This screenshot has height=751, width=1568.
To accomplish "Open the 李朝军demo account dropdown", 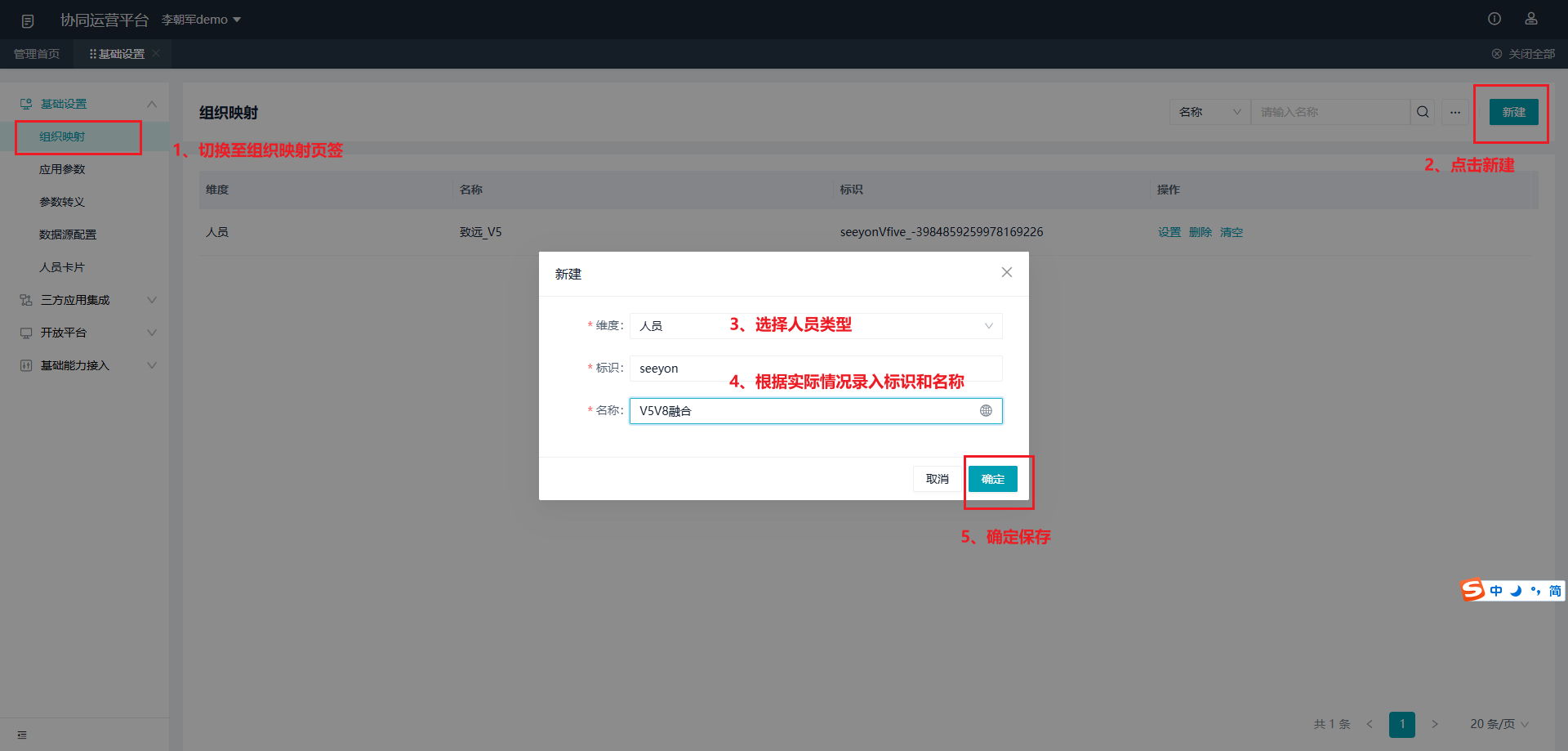I will 201,20.
